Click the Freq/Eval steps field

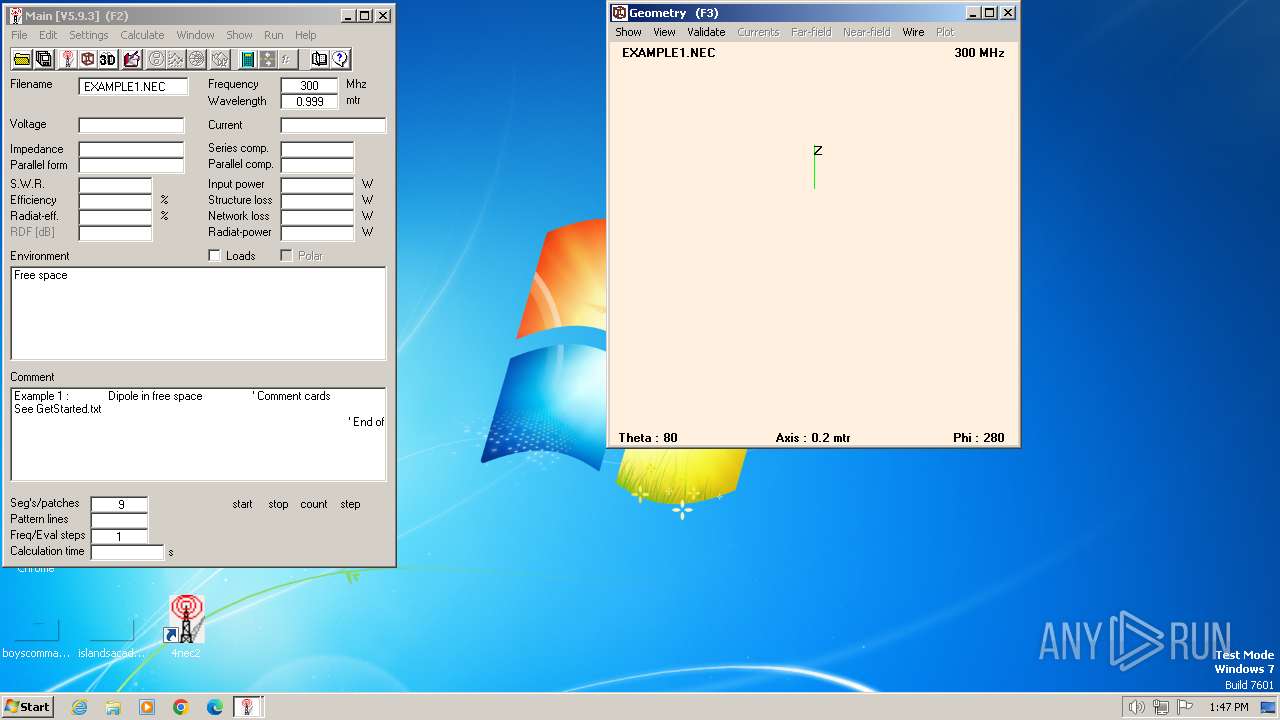point(119,537)
